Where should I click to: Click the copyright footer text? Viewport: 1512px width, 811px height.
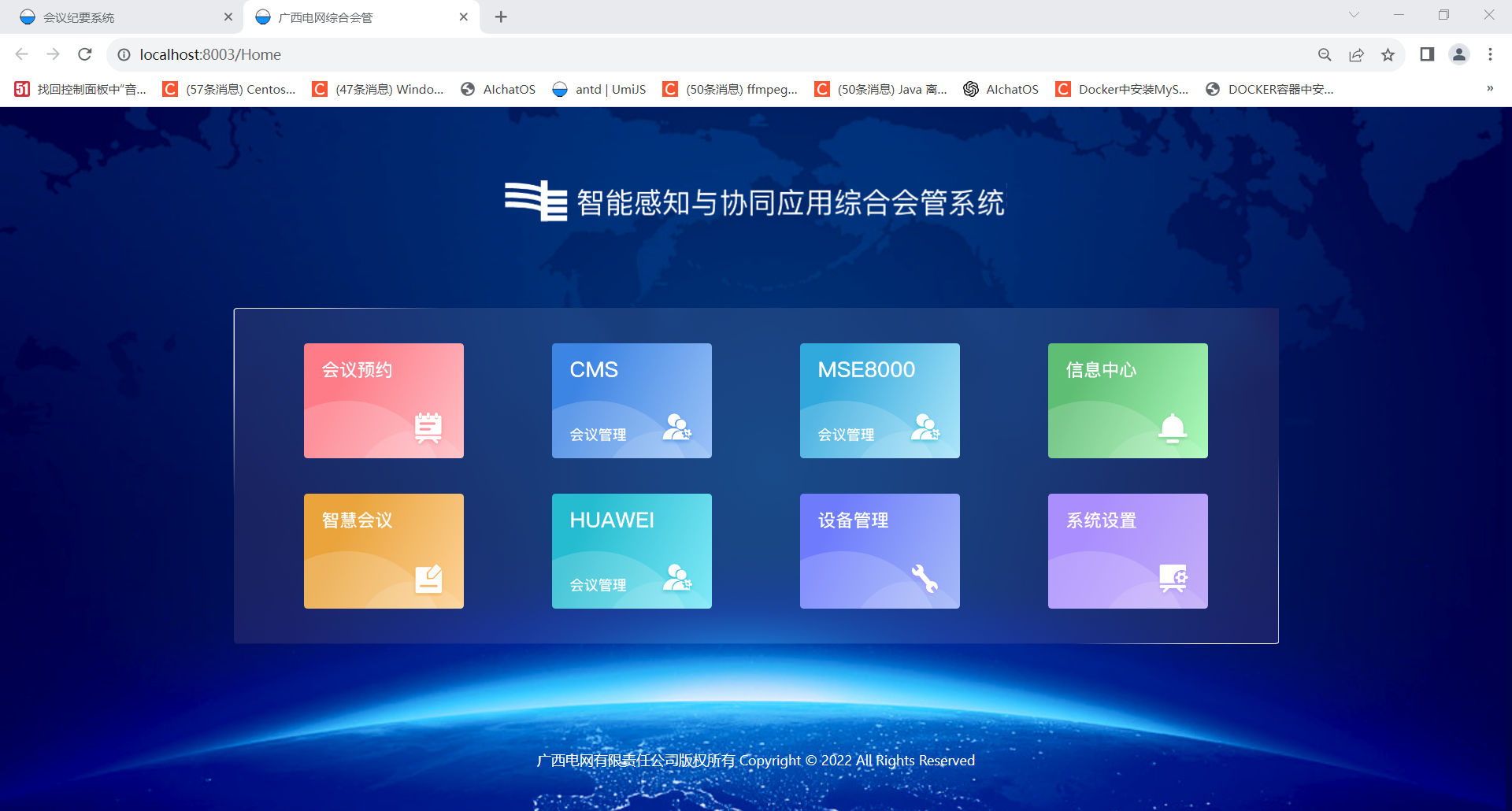pos(756,761)
